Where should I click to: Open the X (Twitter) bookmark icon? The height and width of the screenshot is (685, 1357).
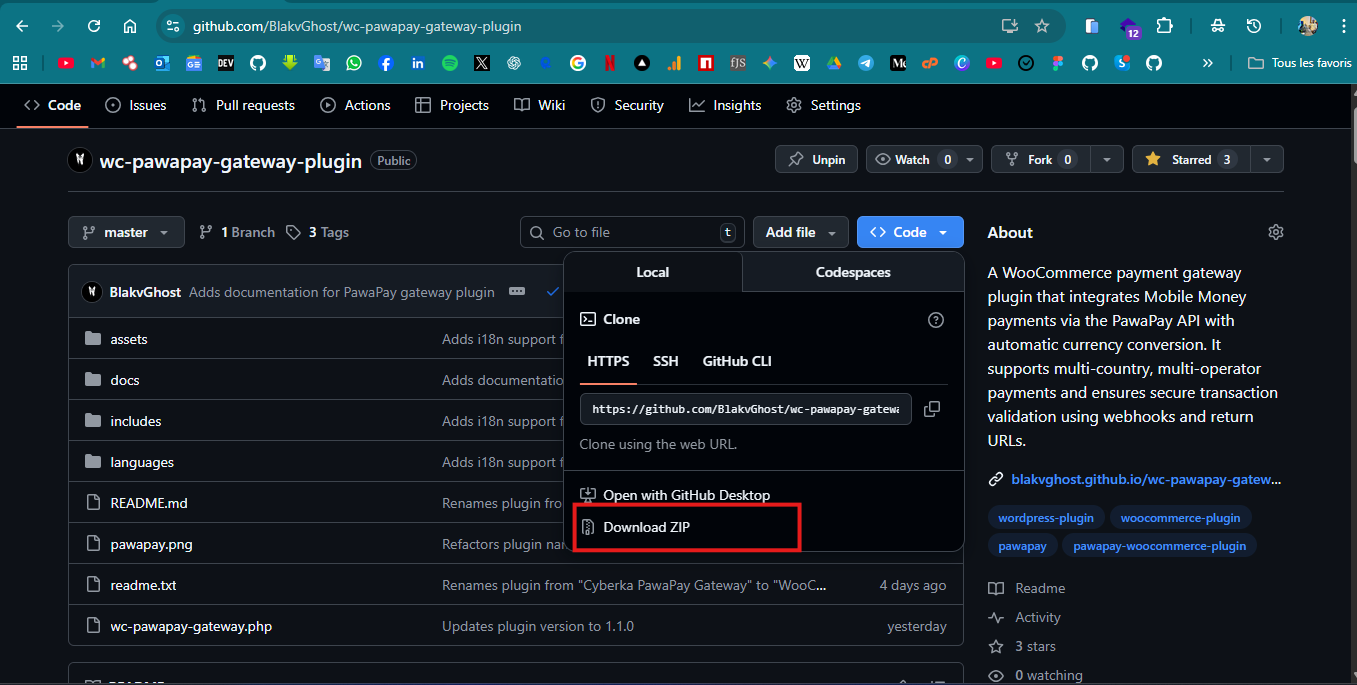482,63
